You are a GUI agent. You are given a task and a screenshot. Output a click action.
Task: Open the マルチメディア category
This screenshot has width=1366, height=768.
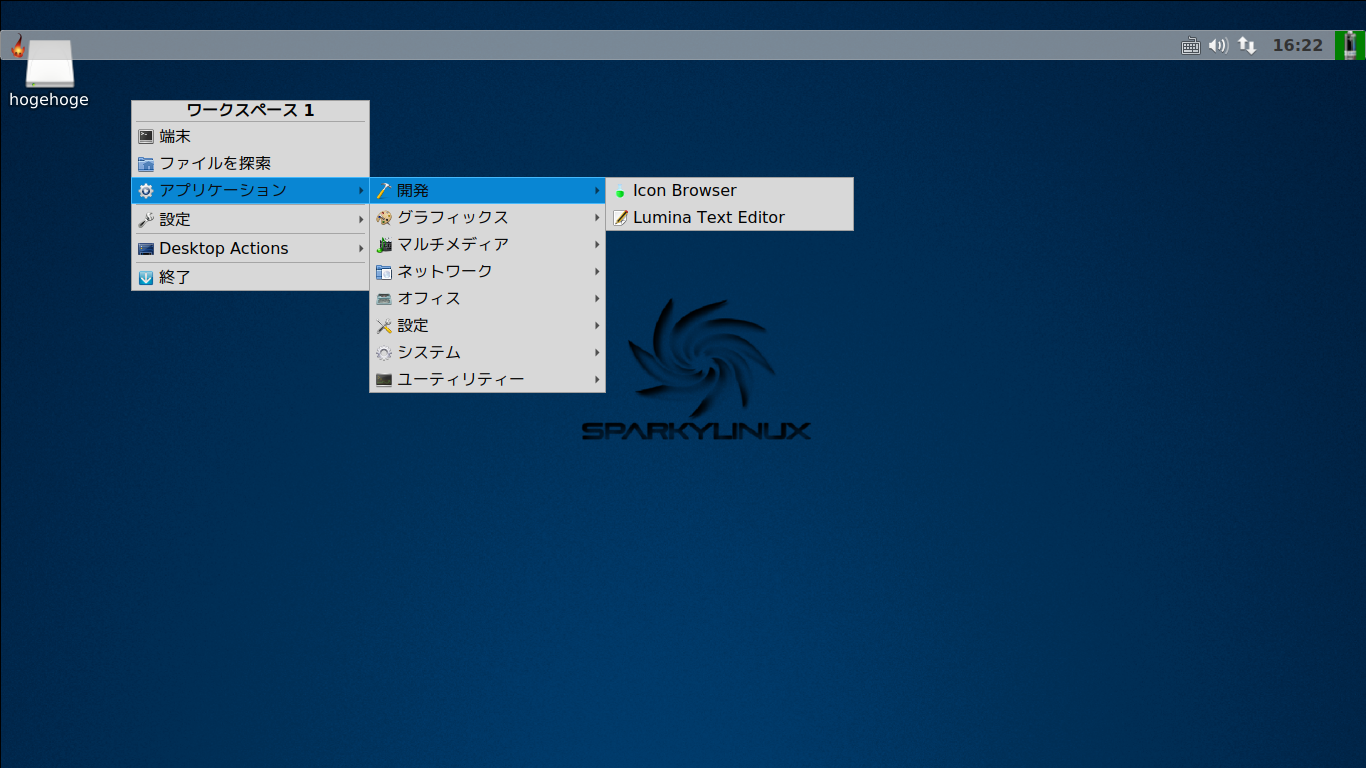click(x=487, y=244)
